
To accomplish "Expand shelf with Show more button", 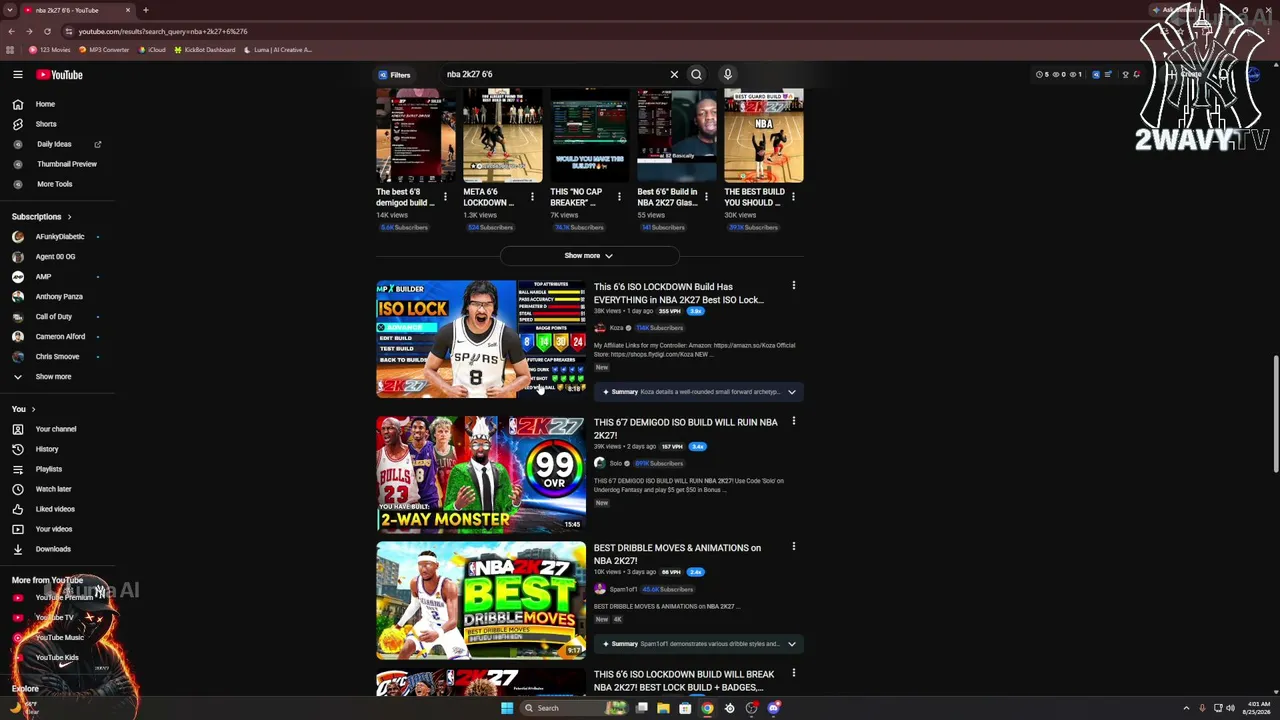I will [589, 256].
